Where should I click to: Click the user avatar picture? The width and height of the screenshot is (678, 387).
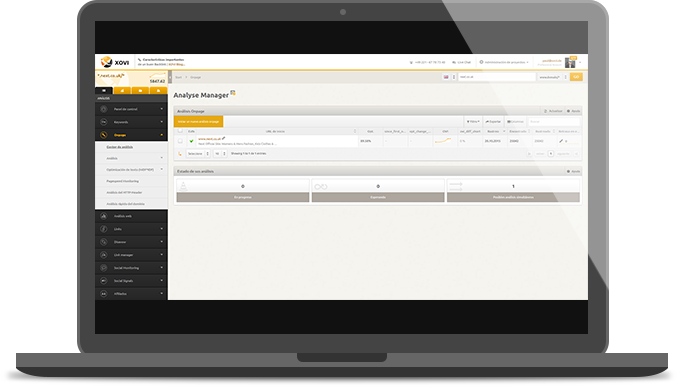[x=570, y=63]
